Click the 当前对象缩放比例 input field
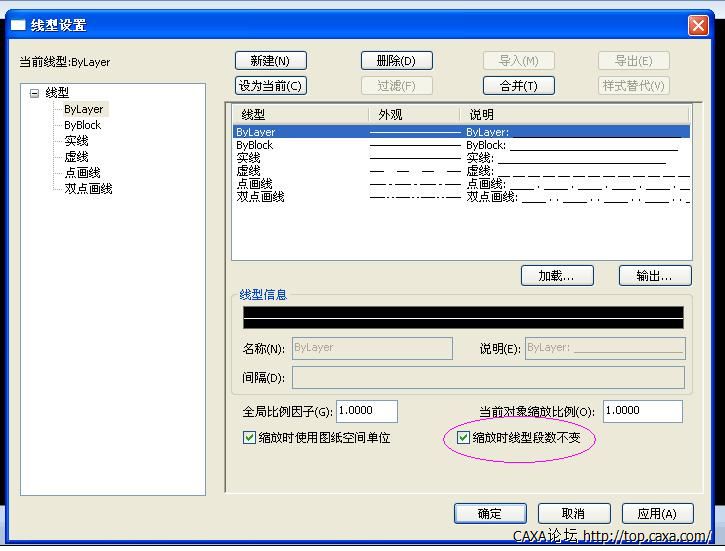The height and width of the screenshot is (551, 725). point(642,411)
